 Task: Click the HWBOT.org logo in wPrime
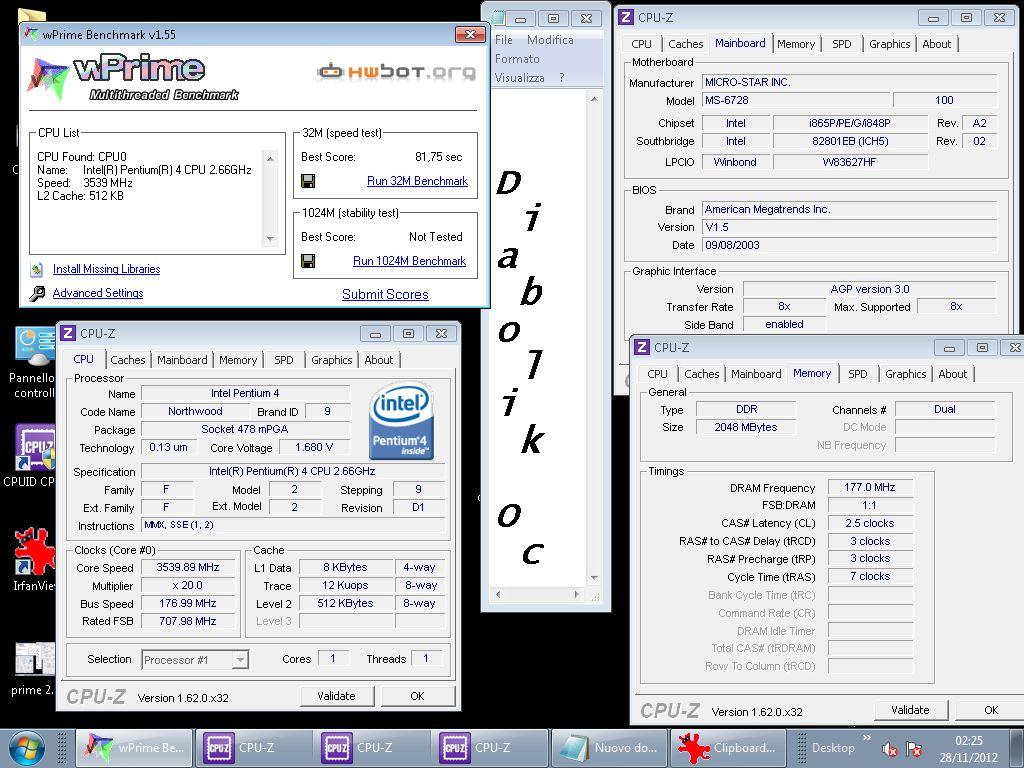[x=396, y=71]
